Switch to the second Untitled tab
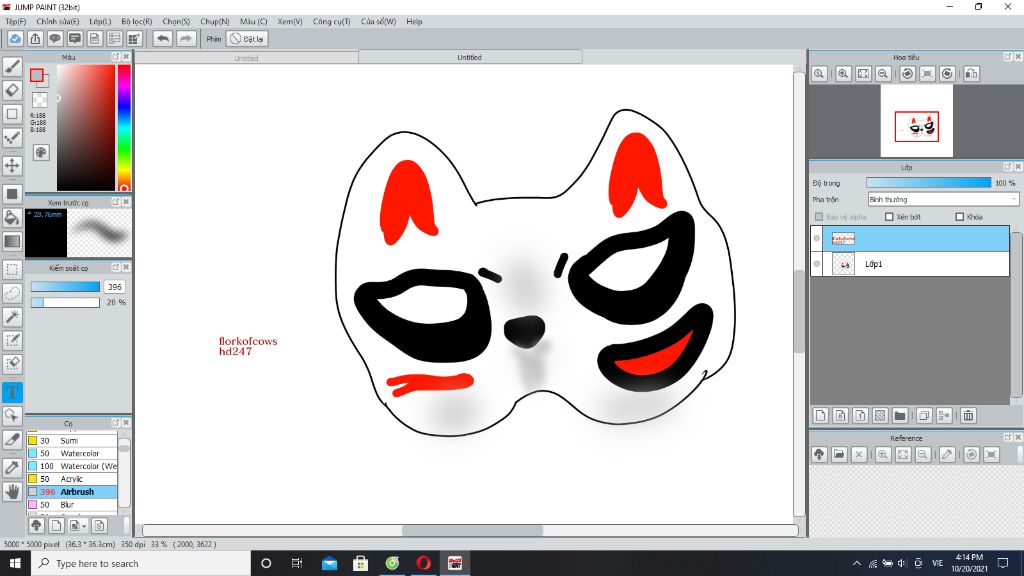The image size is (1024, 576). (470, 57)
